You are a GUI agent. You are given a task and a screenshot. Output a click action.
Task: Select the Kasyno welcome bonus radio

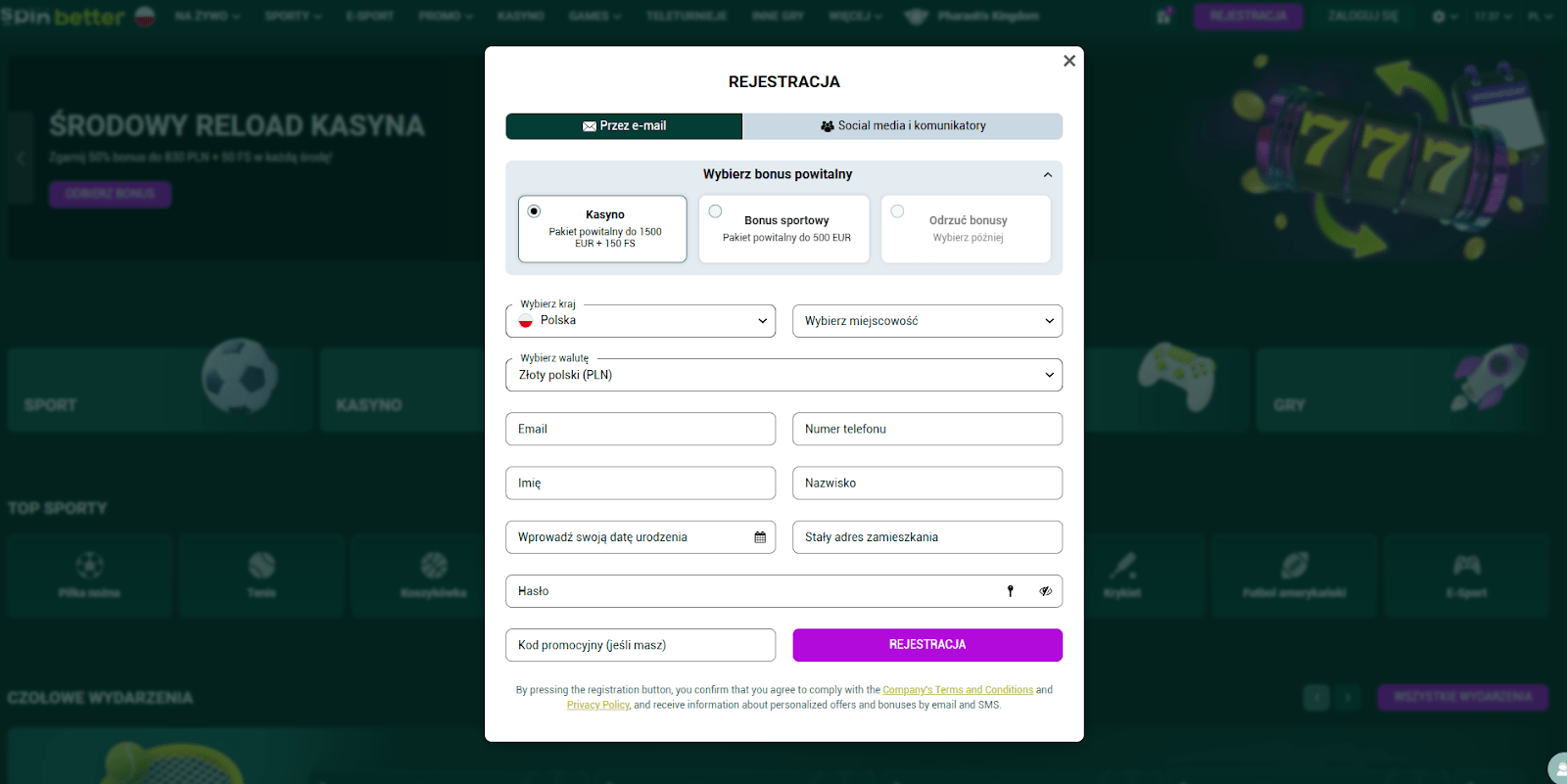point(534,211)
